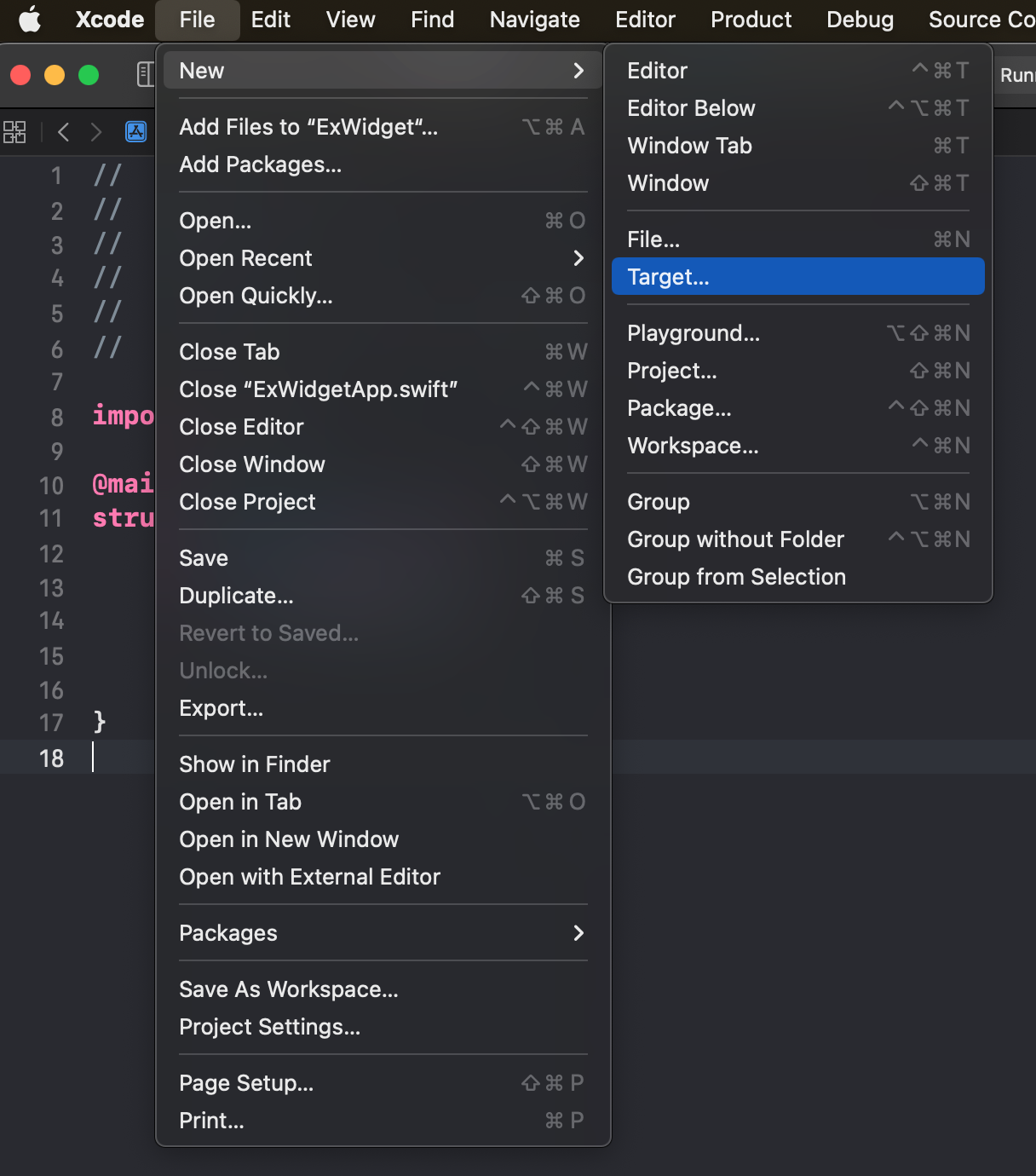This screenshot has width=1036, height=1176.
Task: Select Close "ExWidgetApp.swift"
Action: click(x=383, y=389)
